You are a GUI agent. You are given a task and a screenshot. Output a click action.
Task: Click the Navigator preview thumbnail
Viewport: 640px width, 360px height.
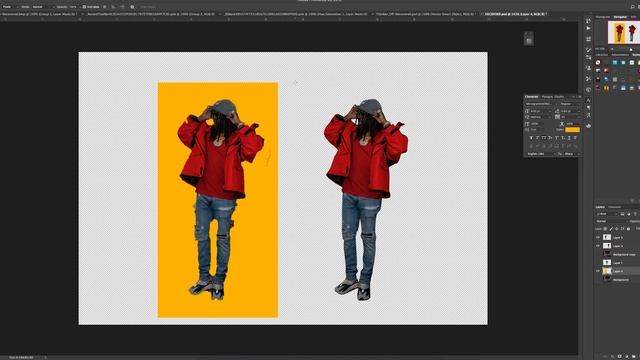click(624, 32)
